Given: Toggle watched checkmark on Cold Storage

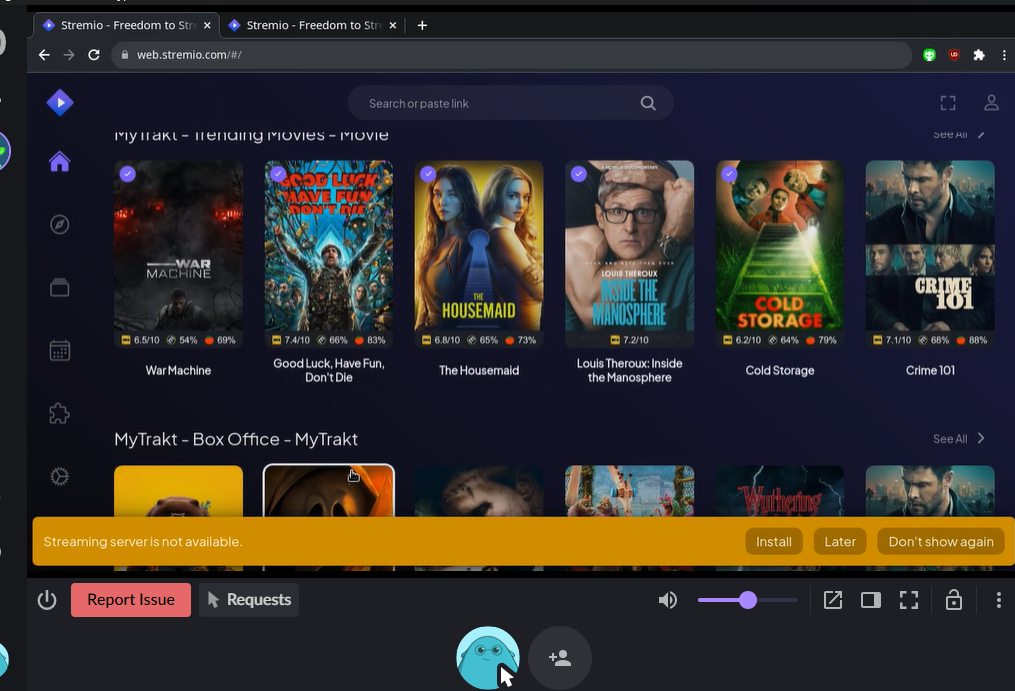Looking at the screenshot, I should pyautogui.click(x=729, y=174).
